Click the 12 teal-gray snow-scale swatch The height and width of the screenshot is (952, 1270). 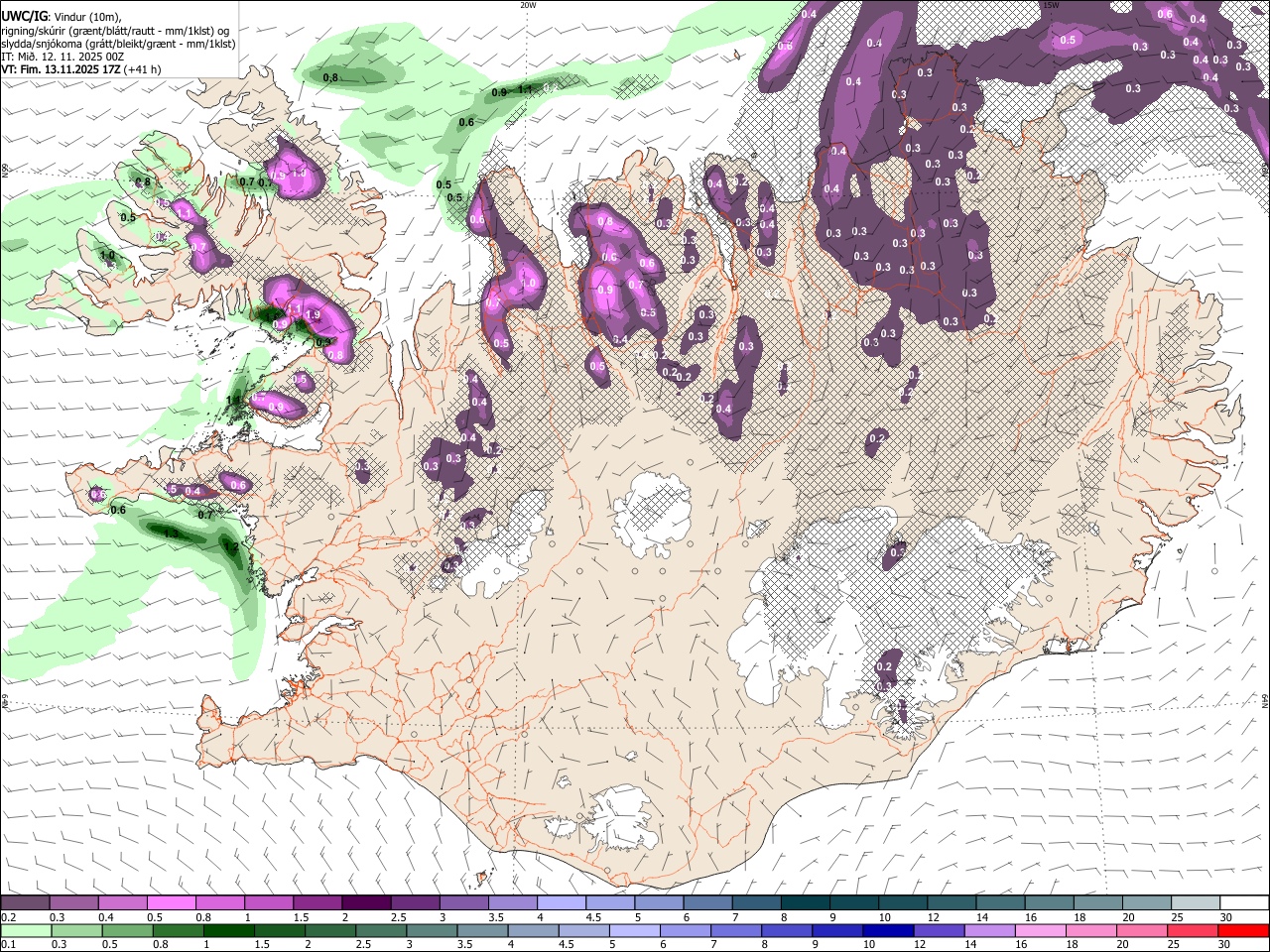951,903
